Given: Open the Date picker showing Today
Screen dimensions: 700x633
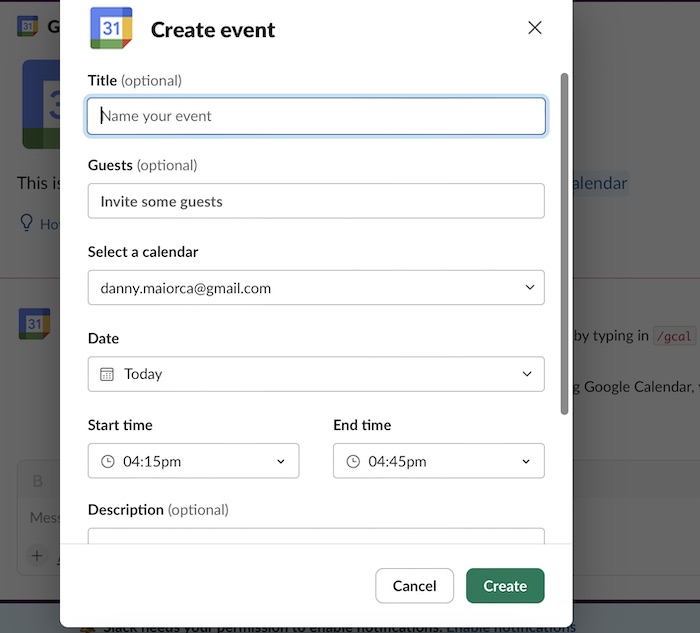Looking at the screenshot, I should tap(316, 374).
